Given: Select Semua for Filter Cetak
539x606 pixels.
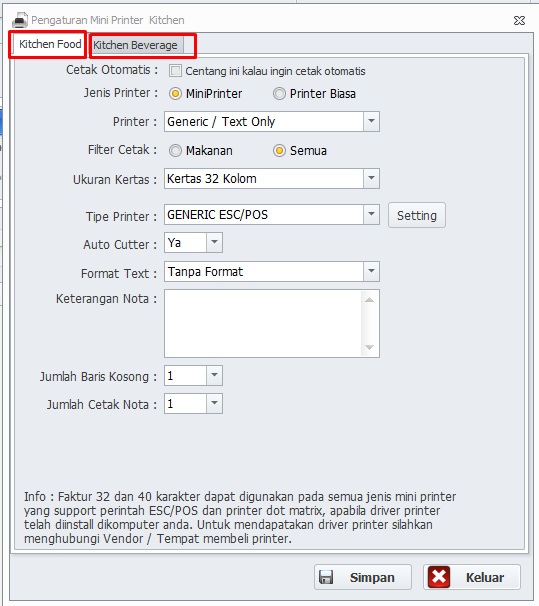Looking at the screenshot, I should tap(279, 150).
